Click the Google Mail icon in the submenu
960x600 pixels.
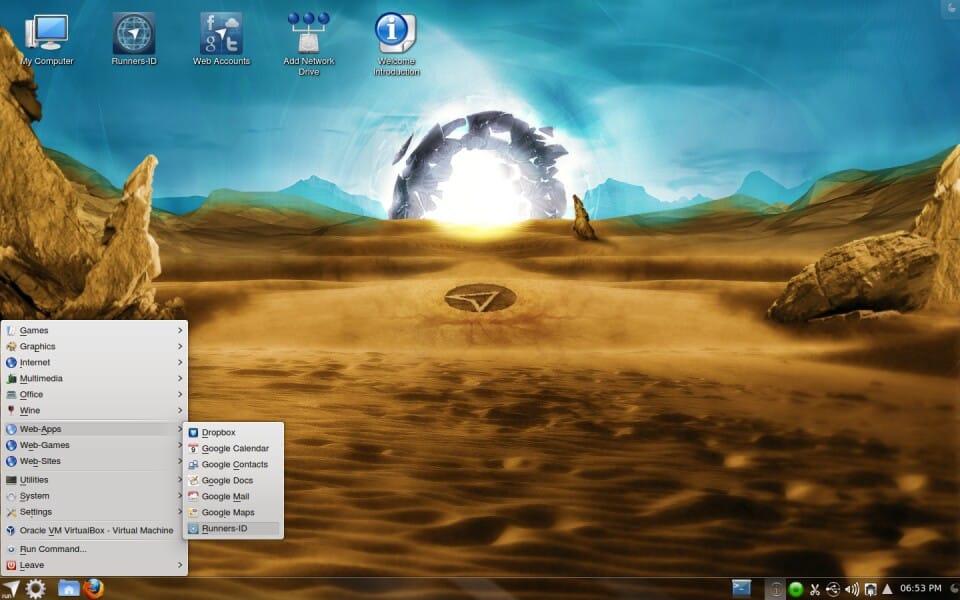tap(193, 496)
